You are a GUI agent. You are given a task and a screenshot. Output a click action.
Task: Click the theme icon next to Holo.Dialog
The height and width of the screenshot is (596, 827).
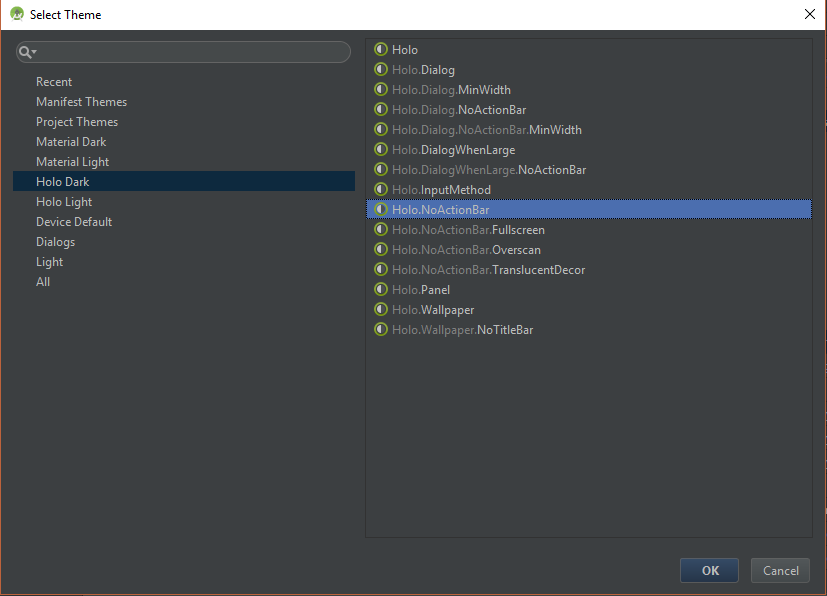pos(381,69)
